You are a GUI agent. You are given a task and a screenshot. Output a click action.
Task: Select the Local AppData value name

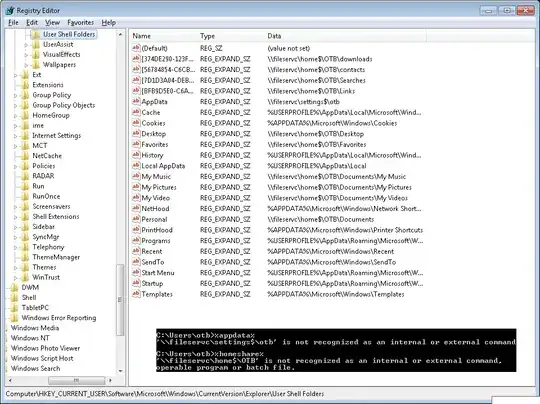pos(163,166)
